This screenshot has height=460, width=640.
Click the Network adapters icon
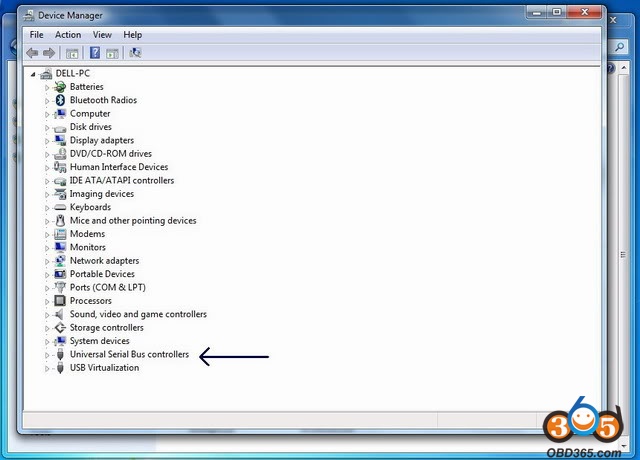point(60,260)
